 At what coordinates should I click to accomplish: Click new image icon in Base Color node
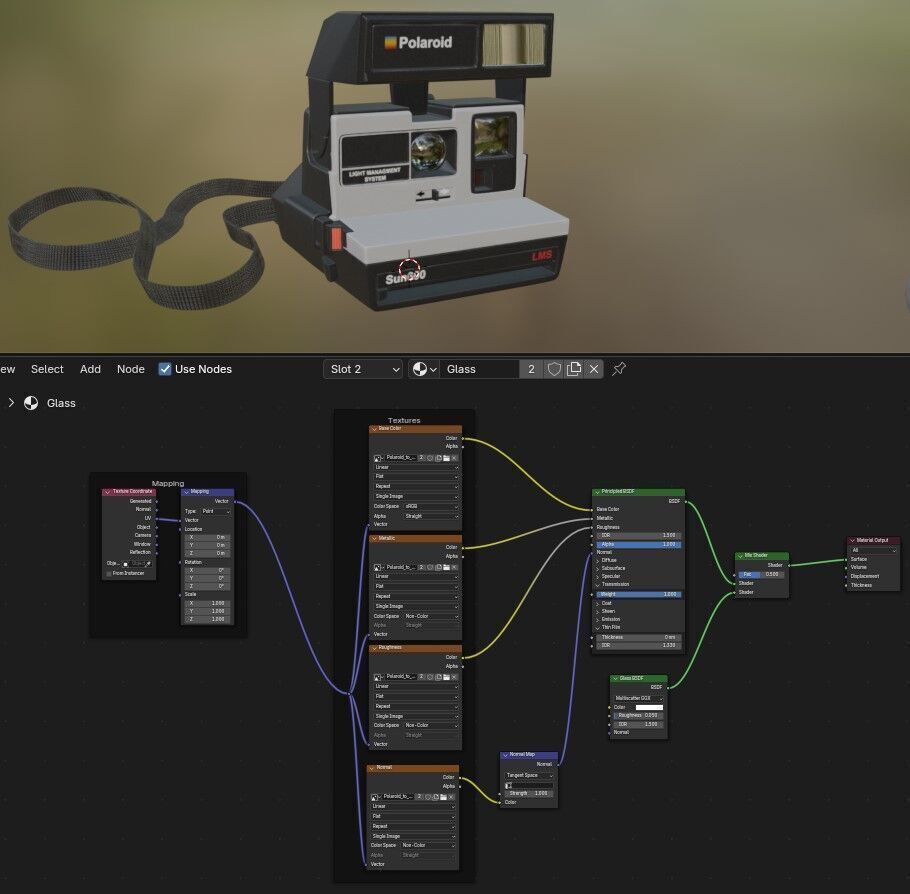point(438,458)
